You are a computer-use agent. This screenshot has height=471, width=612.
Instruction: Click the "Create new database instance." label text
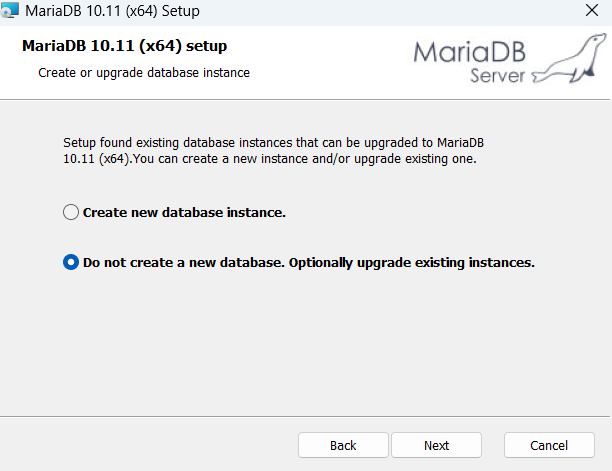[x=184, y=212]
